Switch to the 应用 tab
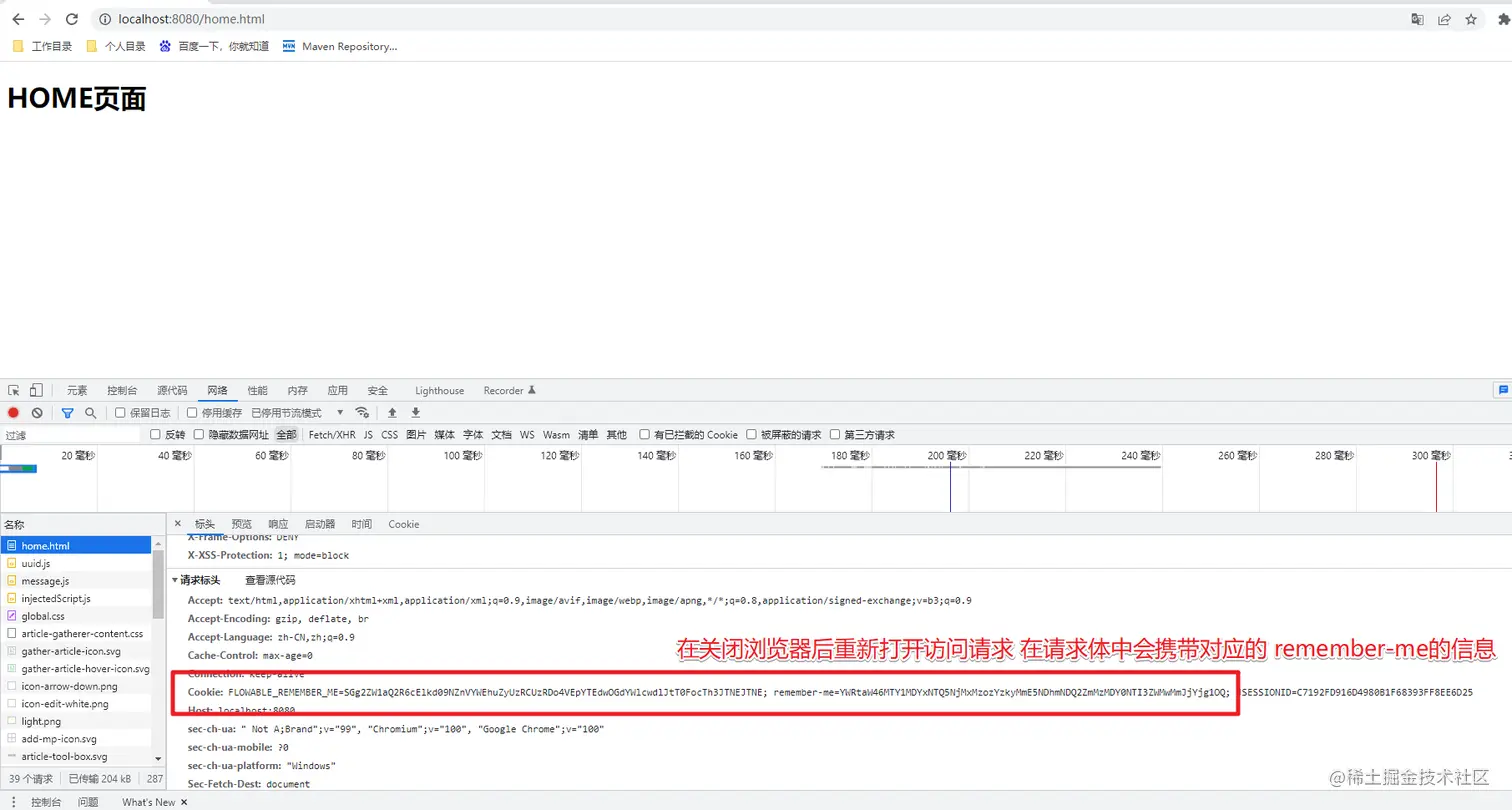The width and height of the screenshot is (1512, 810). 337,391
